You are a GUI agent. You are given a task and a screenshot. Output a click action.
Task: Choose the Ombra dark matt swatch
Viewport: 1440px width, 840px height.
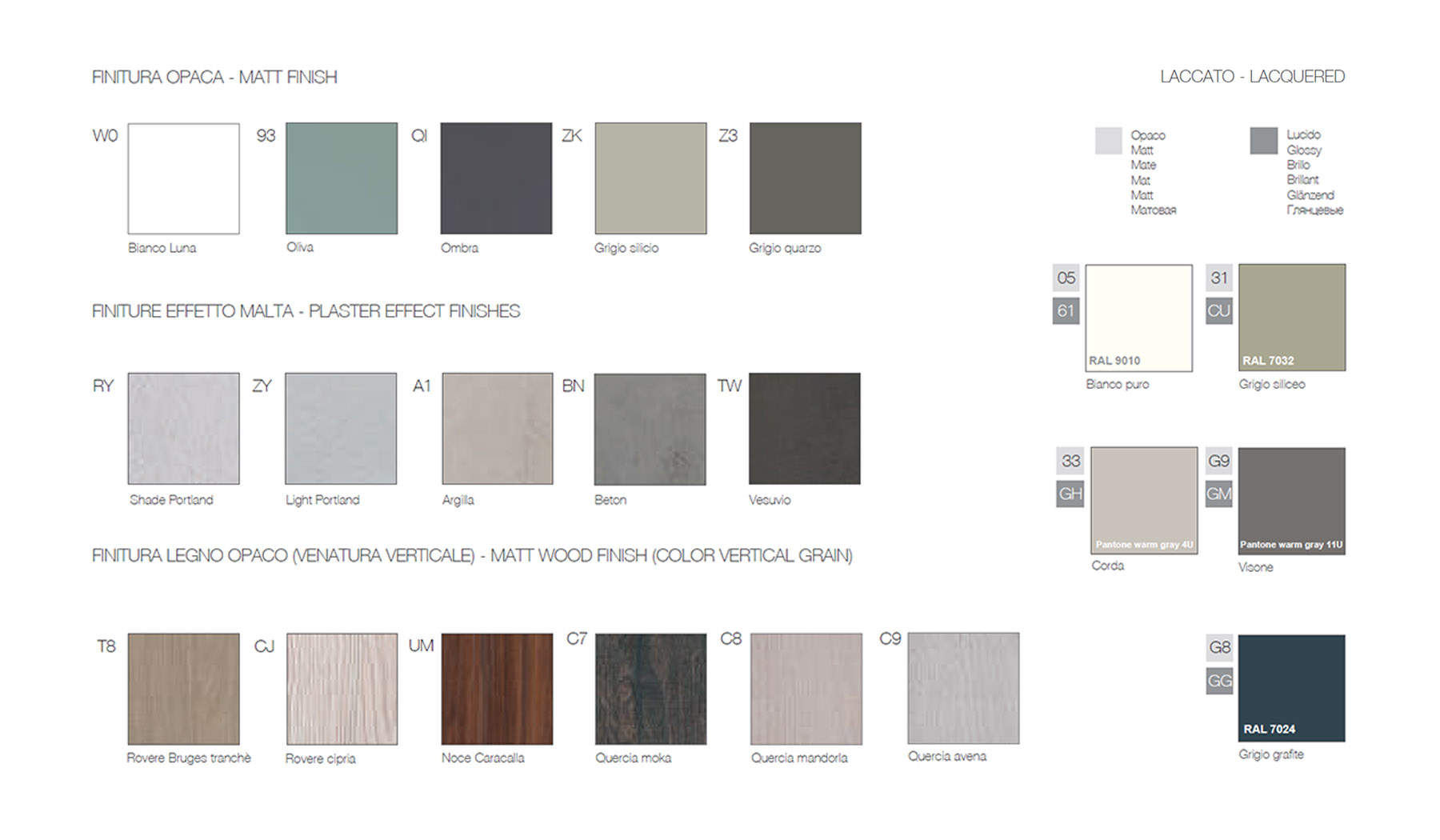[x=496, y=178]
